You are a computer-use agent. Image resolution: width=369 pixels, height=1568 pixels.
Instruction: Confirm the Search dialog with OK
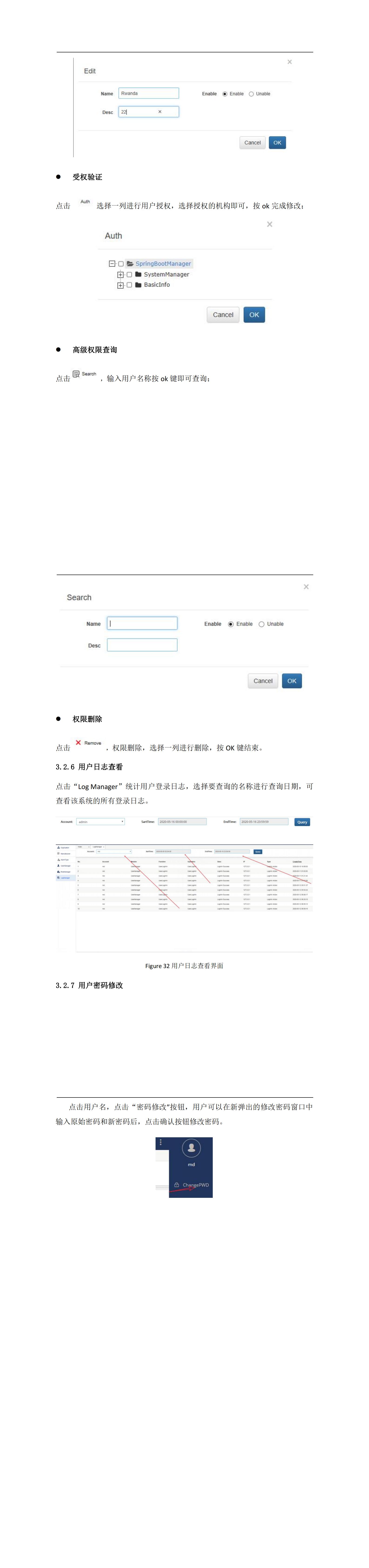click(292, 681)
